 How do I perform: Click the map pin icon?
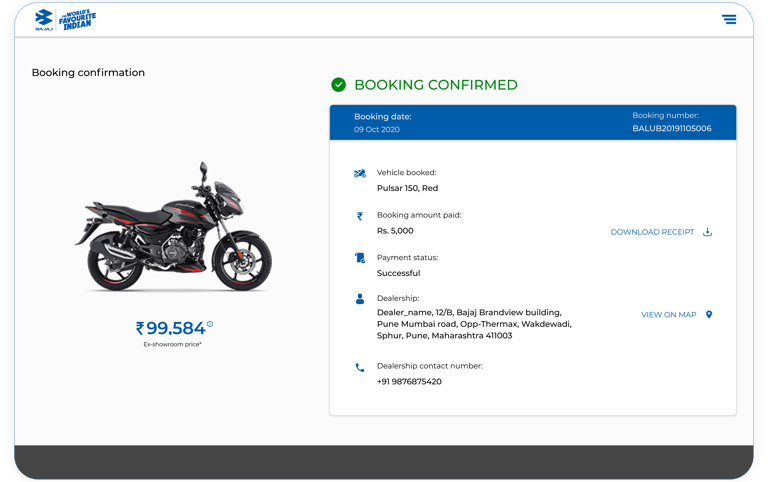pos(709,314)
